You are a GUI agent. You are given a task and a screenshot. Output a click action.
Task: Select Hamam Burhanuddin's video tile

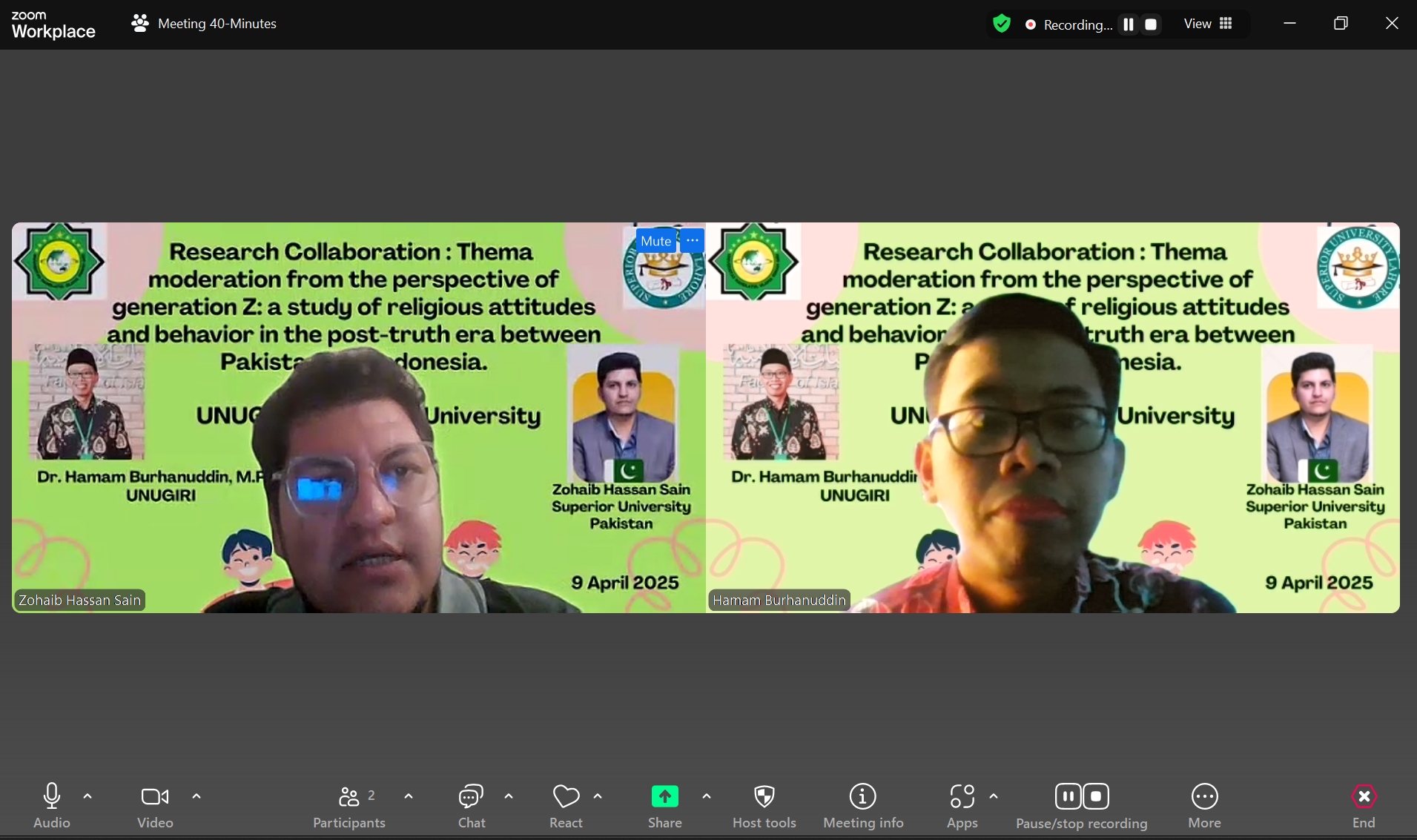coord(1053,417)
